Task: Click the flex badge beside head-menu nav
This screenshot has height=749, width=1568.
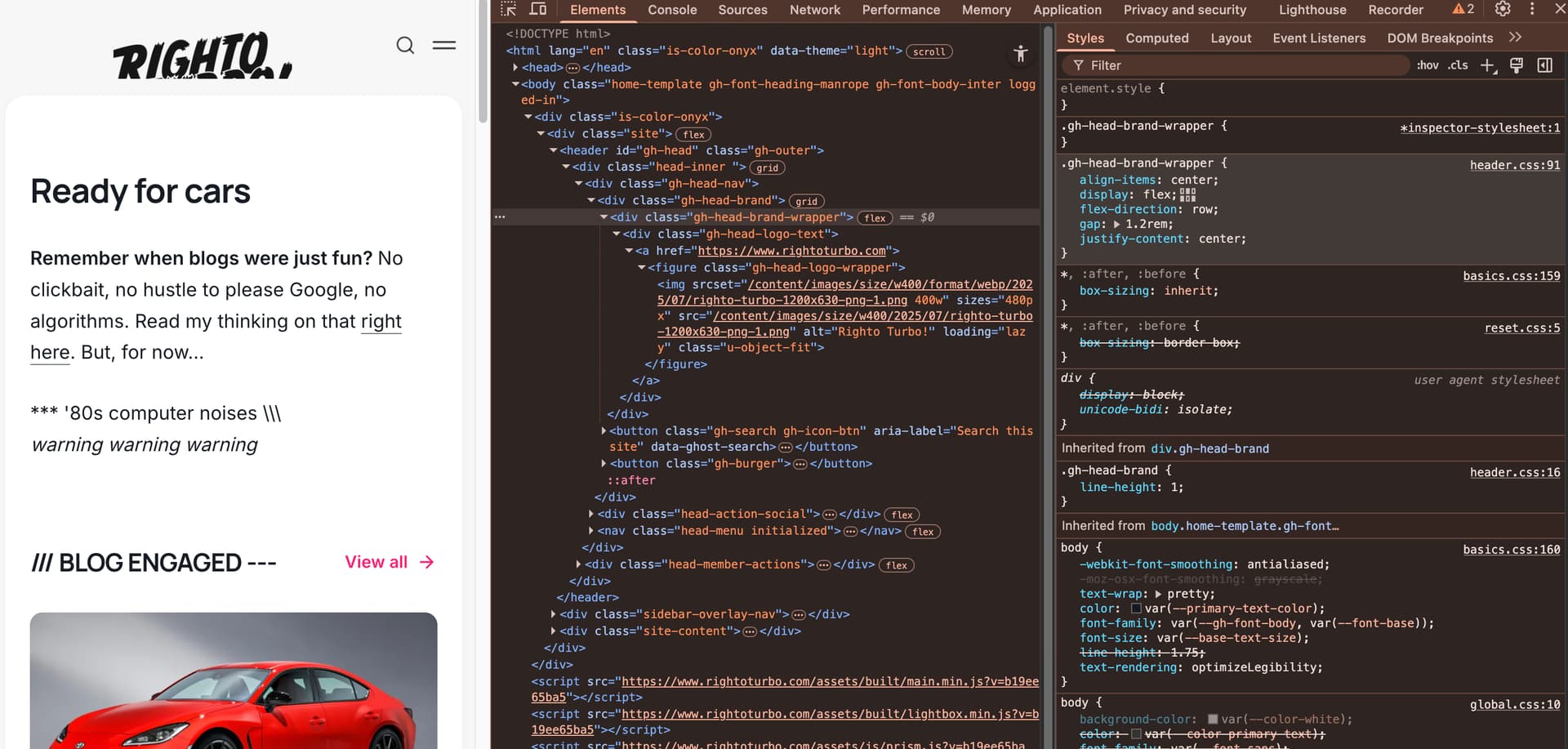Action: [x=923, y=532]
